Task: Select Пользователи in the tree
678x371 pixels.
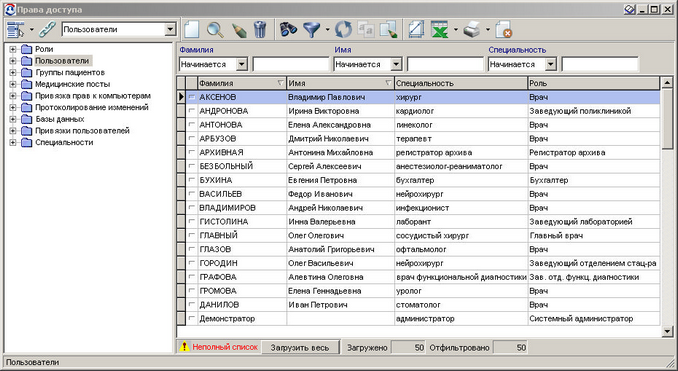Action: pyautogui.click(x=62, y=61)
